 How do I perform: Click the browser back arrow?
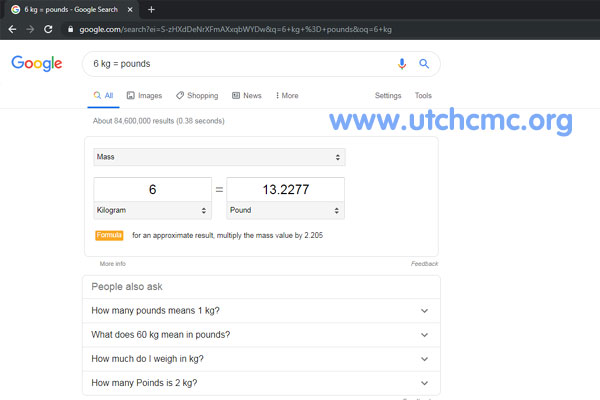(12, 29)
